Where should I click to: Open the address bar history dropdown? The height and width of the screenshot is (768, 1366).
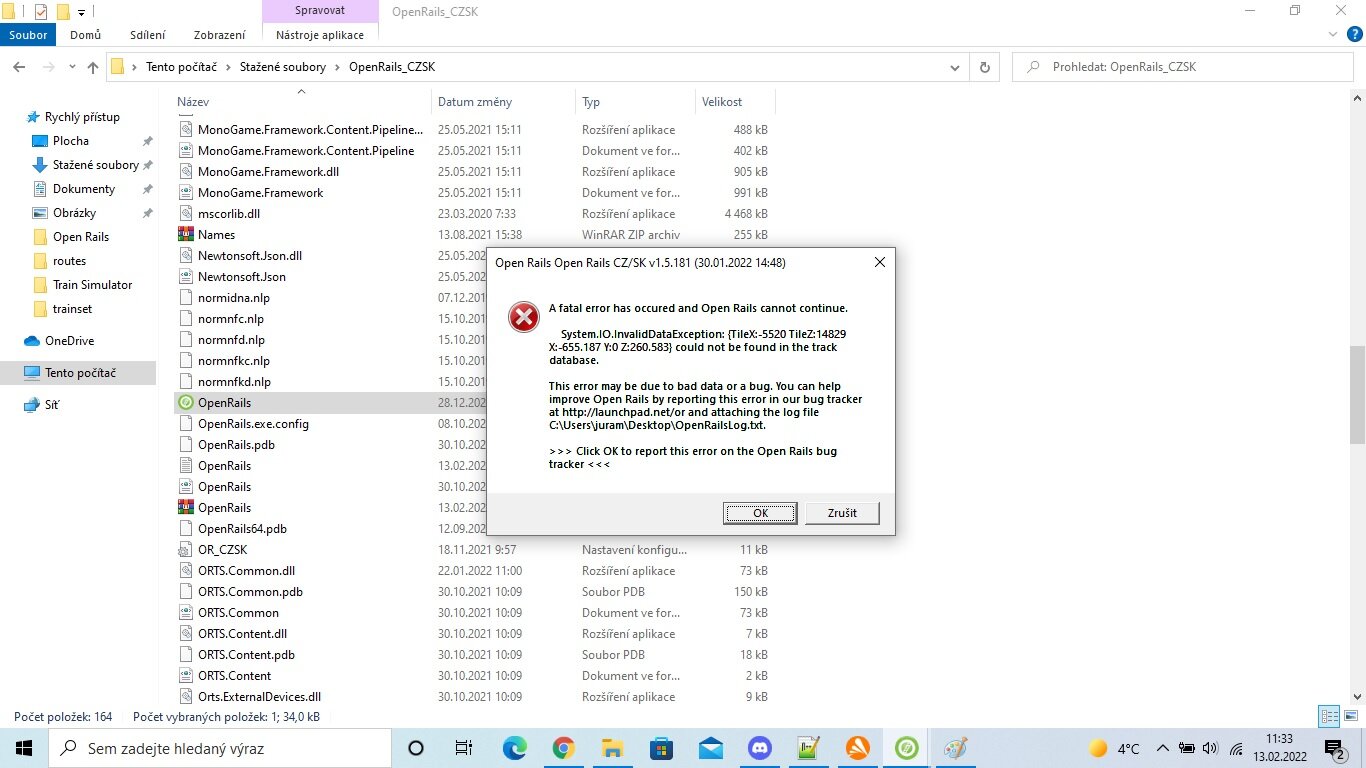coord(955,67)
